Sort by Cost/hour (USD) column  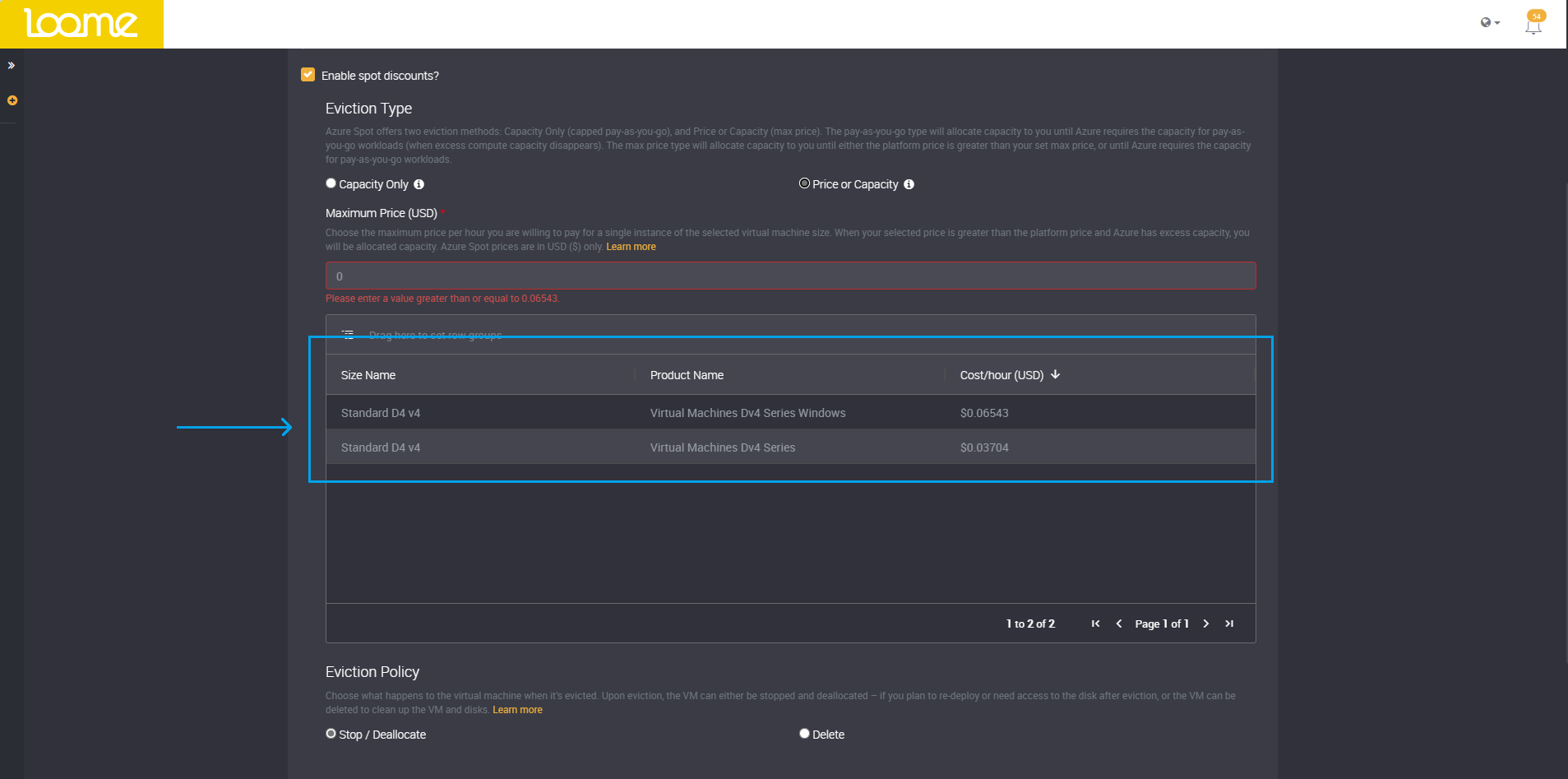click(1001, 375)
